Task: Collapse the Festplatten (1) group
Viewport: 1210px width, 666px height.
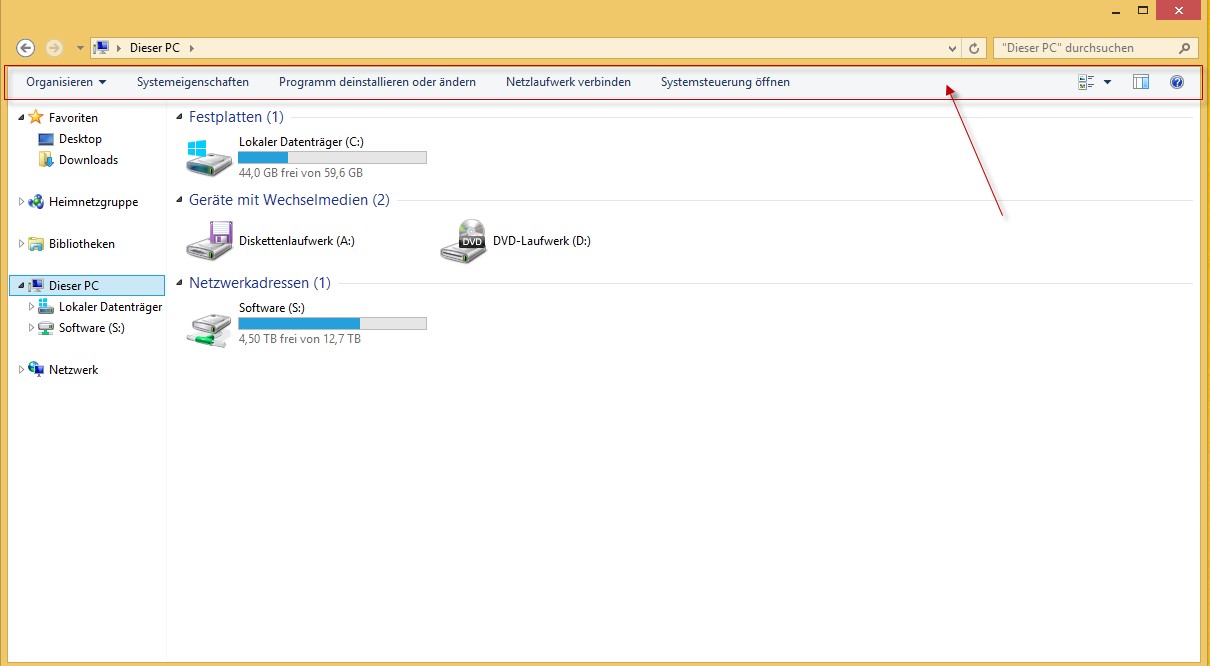Action: pos(180,117)
